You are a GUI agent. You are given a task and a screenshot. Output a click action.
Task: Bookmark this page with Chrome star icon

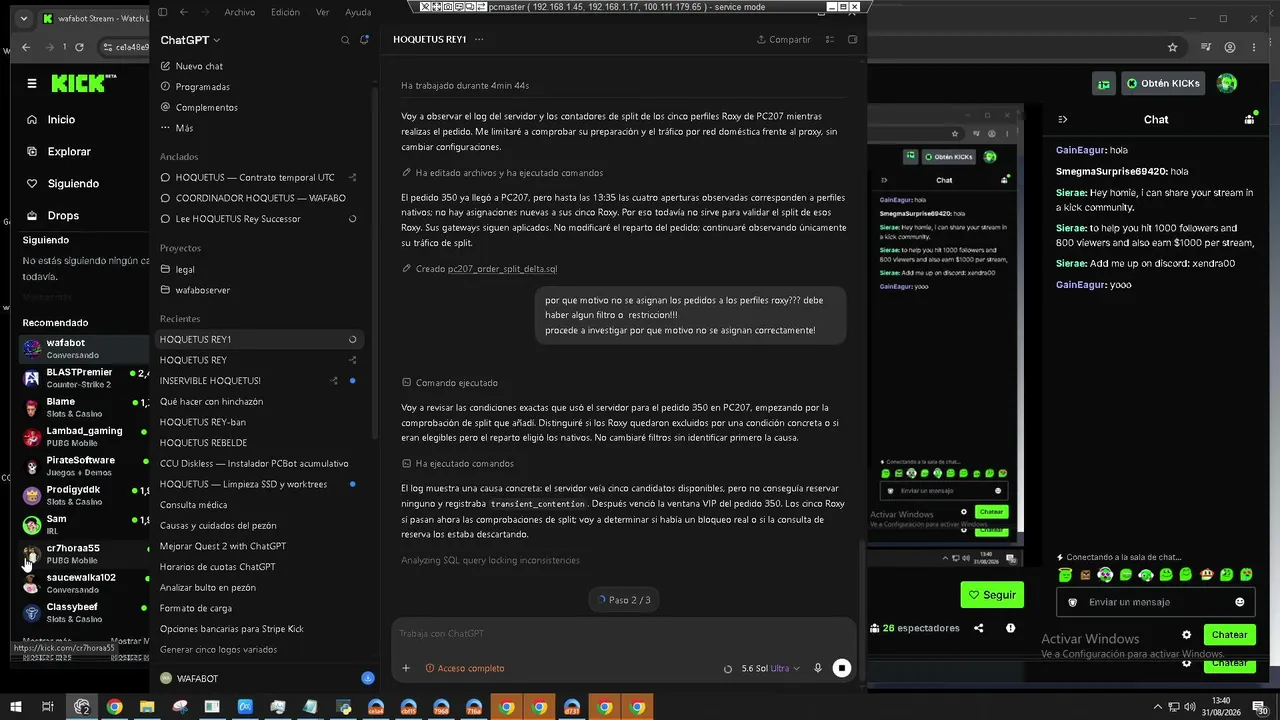(1173, 47)
